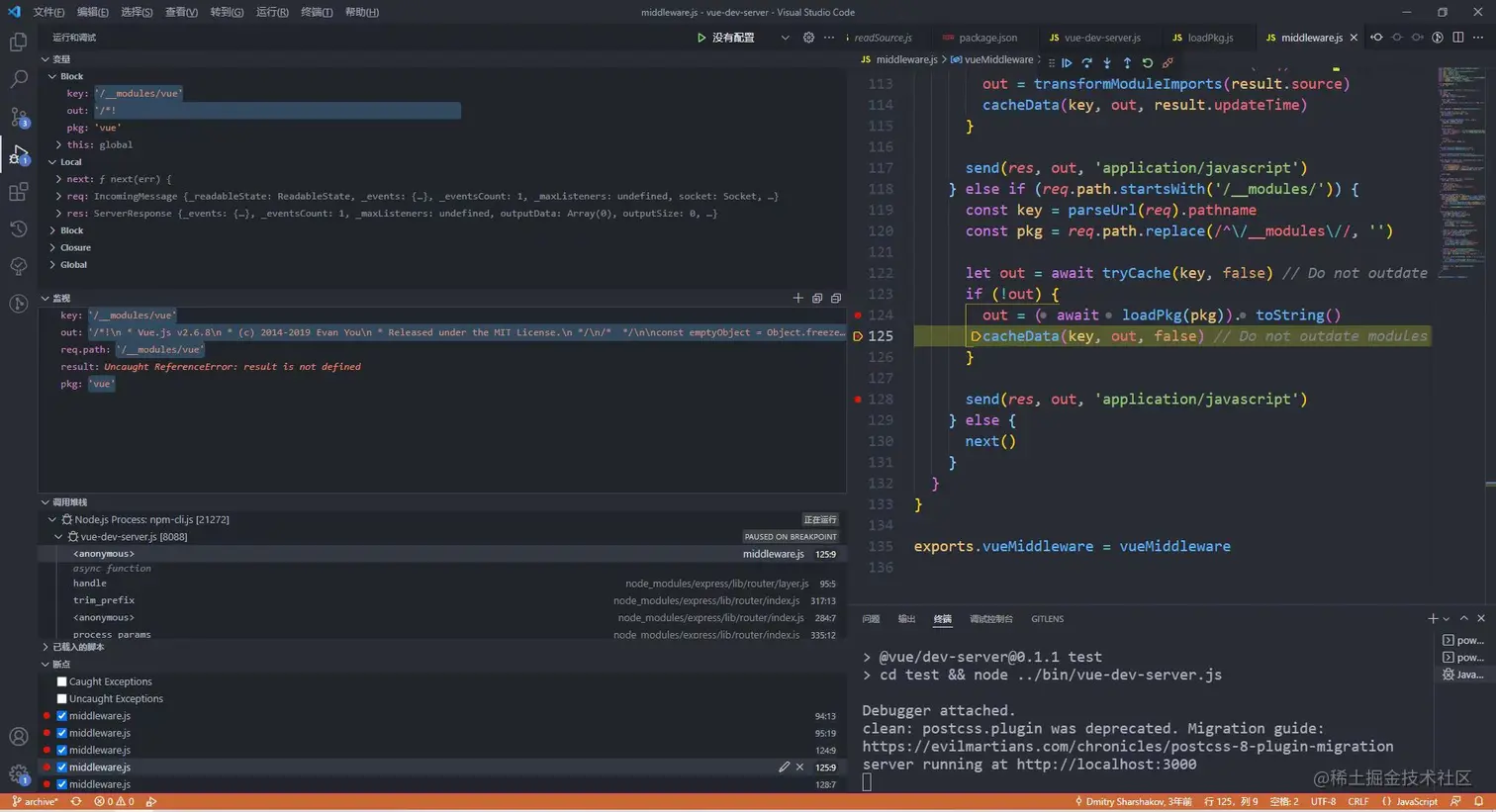1496x812 pixels.
Task: Add a watch expression with the plus icon
Action: coord(798,298)
